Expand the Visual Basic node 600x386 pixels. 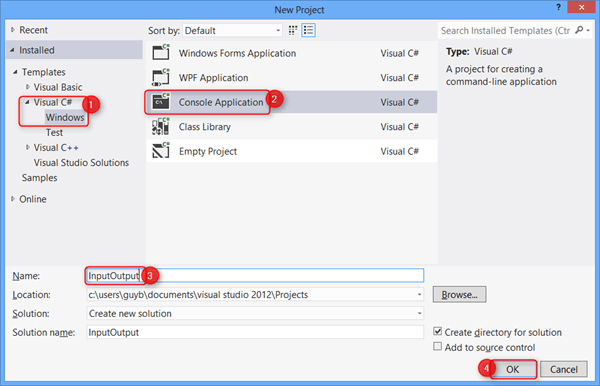coord(28,87)
